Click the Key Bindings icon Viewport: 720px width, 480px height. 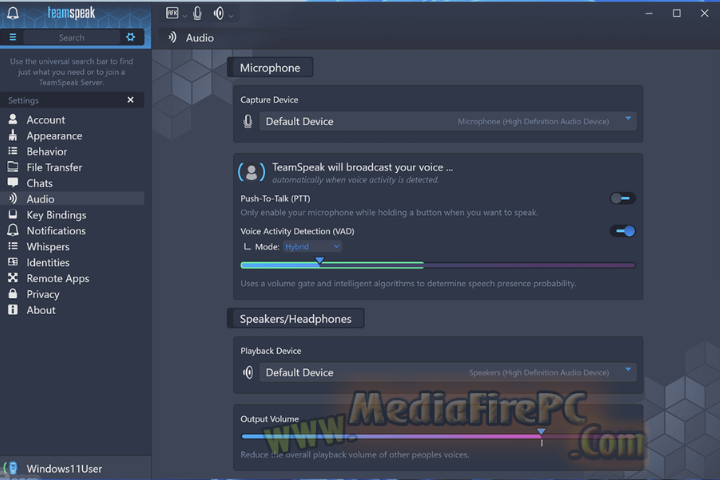tap(13, 215)
